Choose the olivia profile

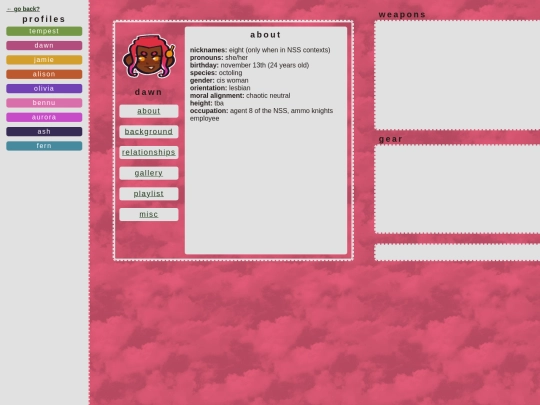click(44, 89)
